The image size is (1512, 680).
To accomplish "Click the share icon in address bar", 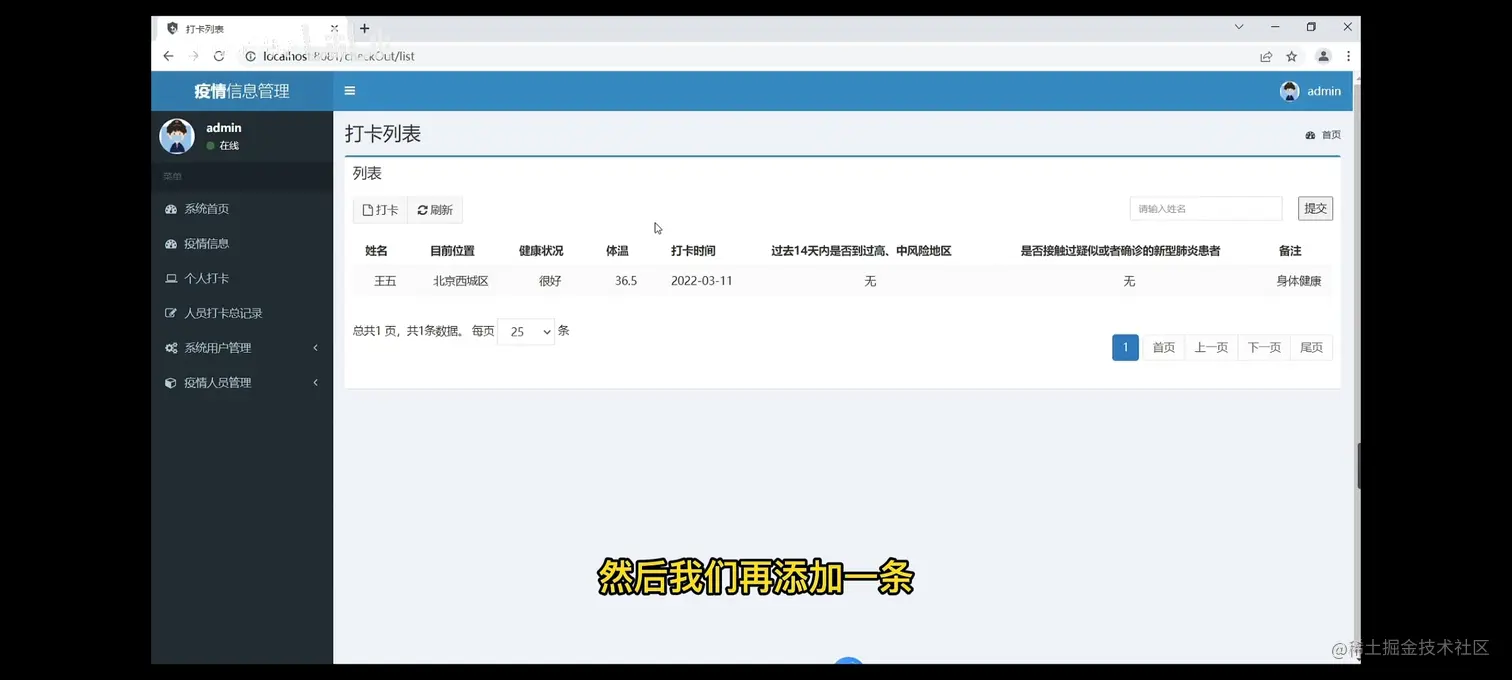I will [1266, 57].
